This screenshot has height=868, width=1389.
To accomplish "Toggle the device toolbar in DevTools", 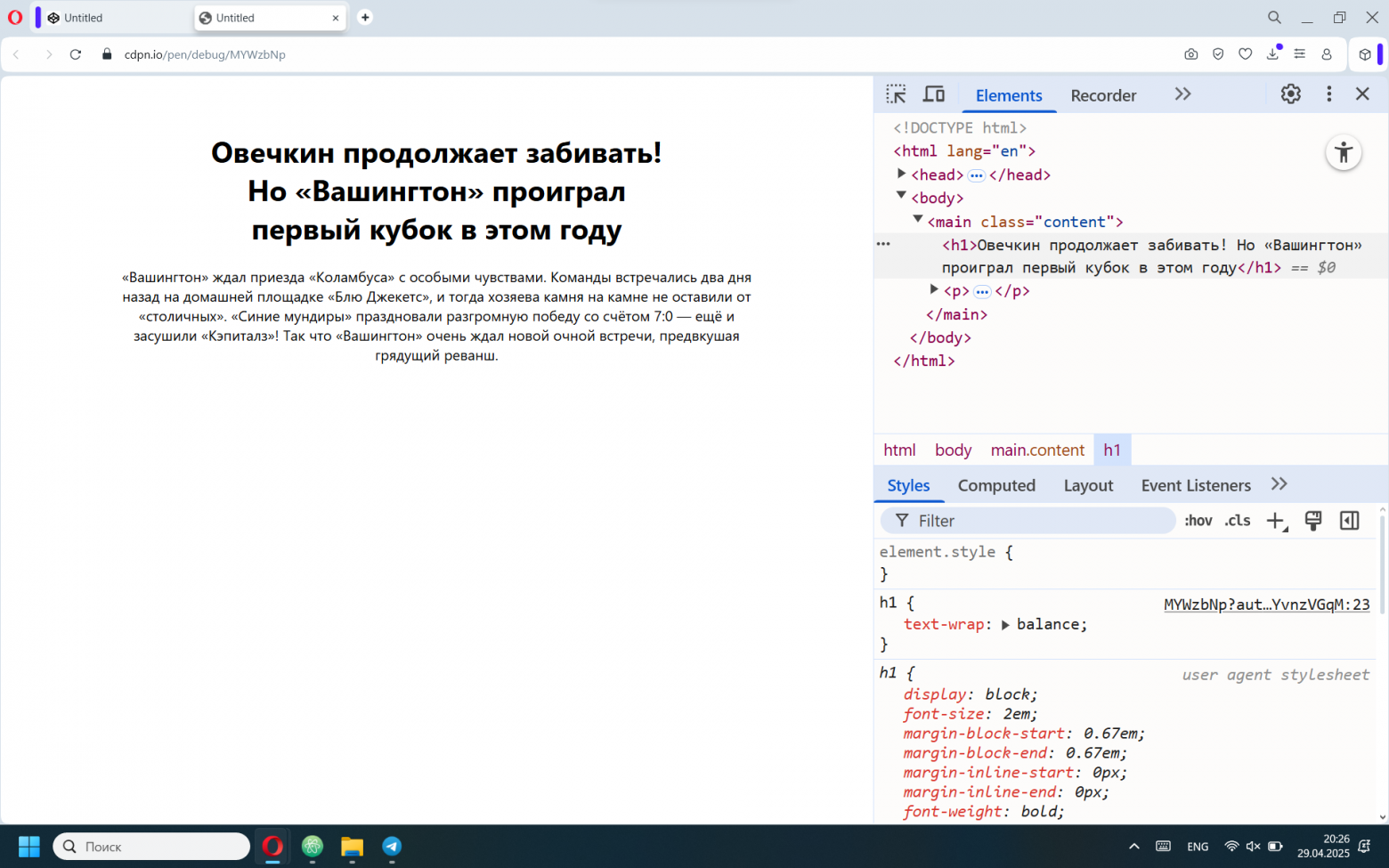I will pyautogui.click(x=934, y=94).
